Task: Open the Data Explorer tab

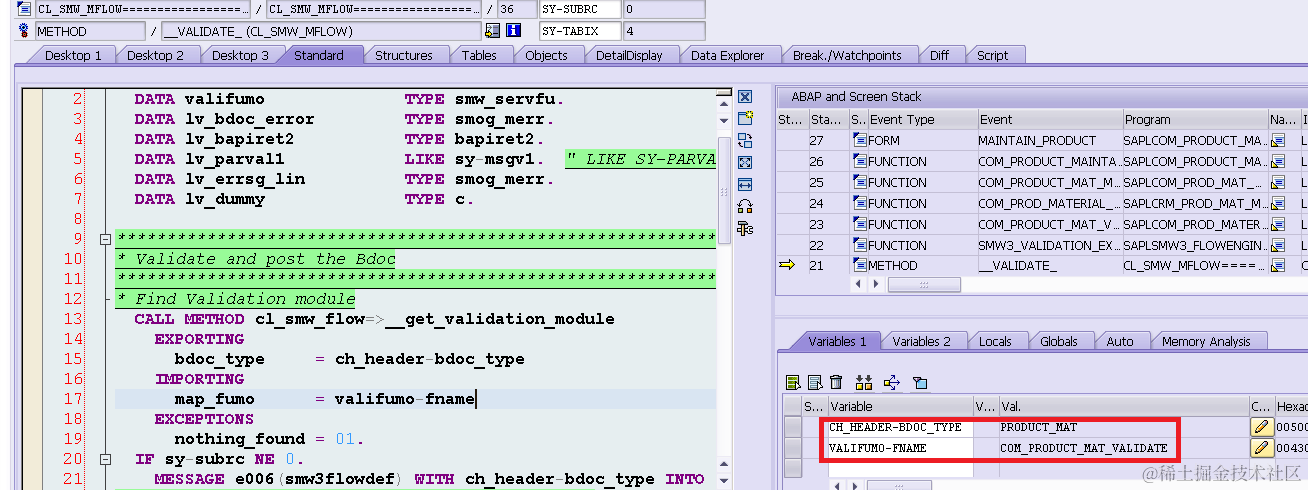Action: tap(728, 56)
